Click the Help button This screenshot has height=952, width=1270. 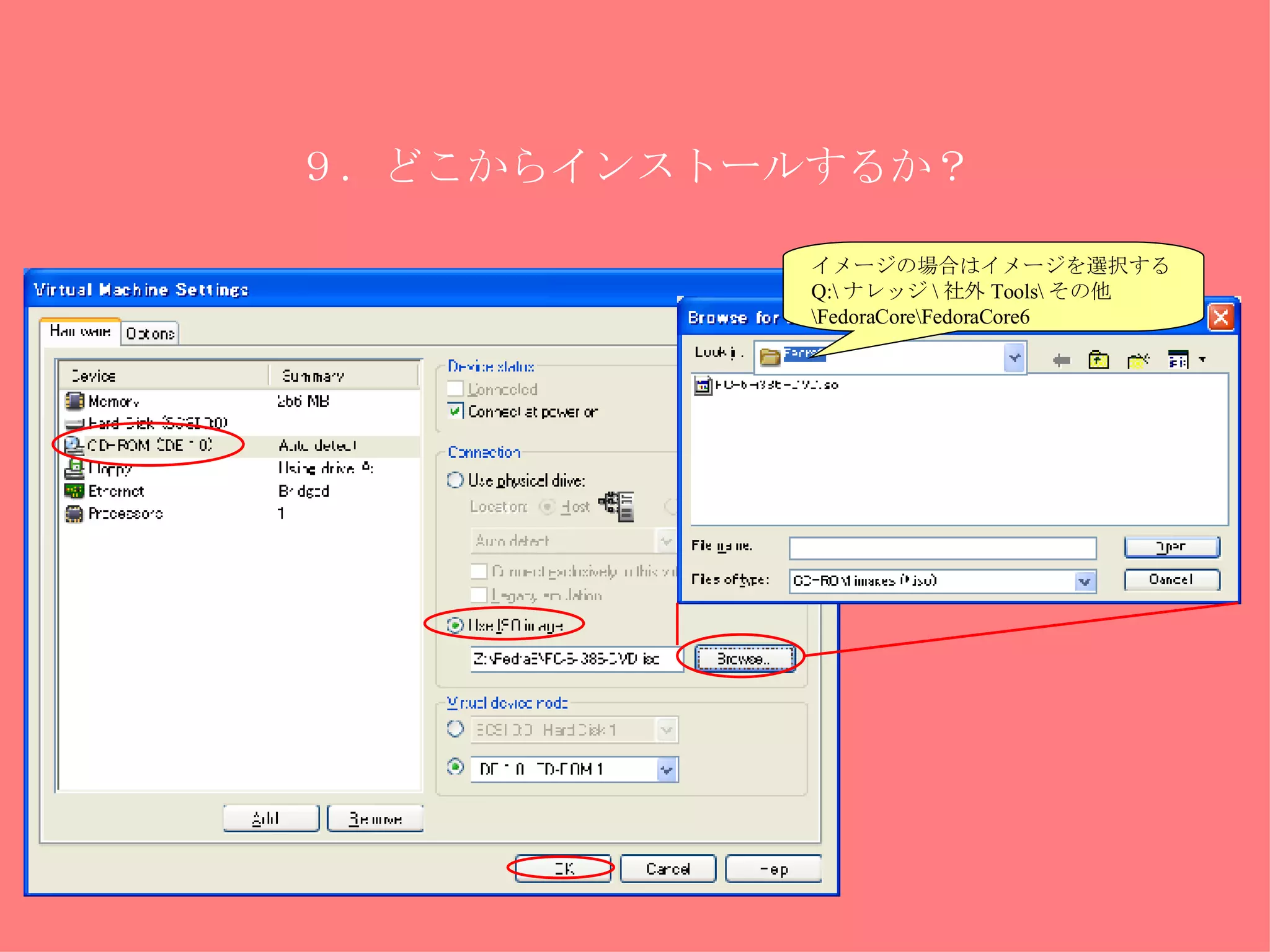pyautogui.click(x=773, y=868)
